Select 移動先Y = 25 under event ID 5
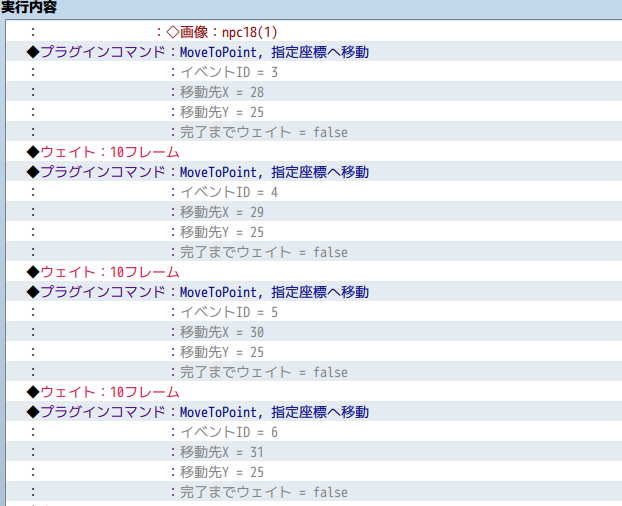 [314, 352]
